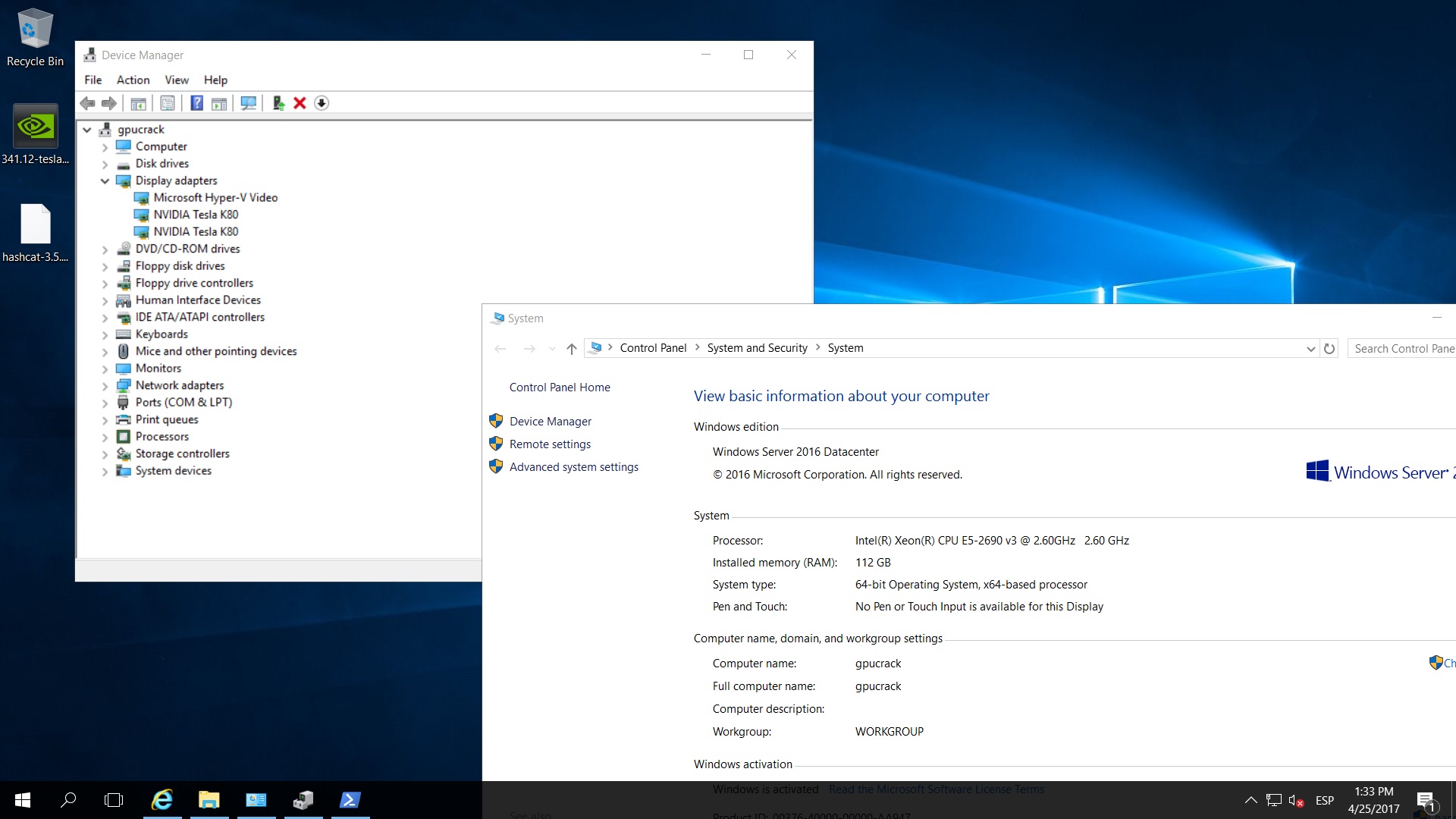Click the blue Help question mark icon

(x=196, y=103)
